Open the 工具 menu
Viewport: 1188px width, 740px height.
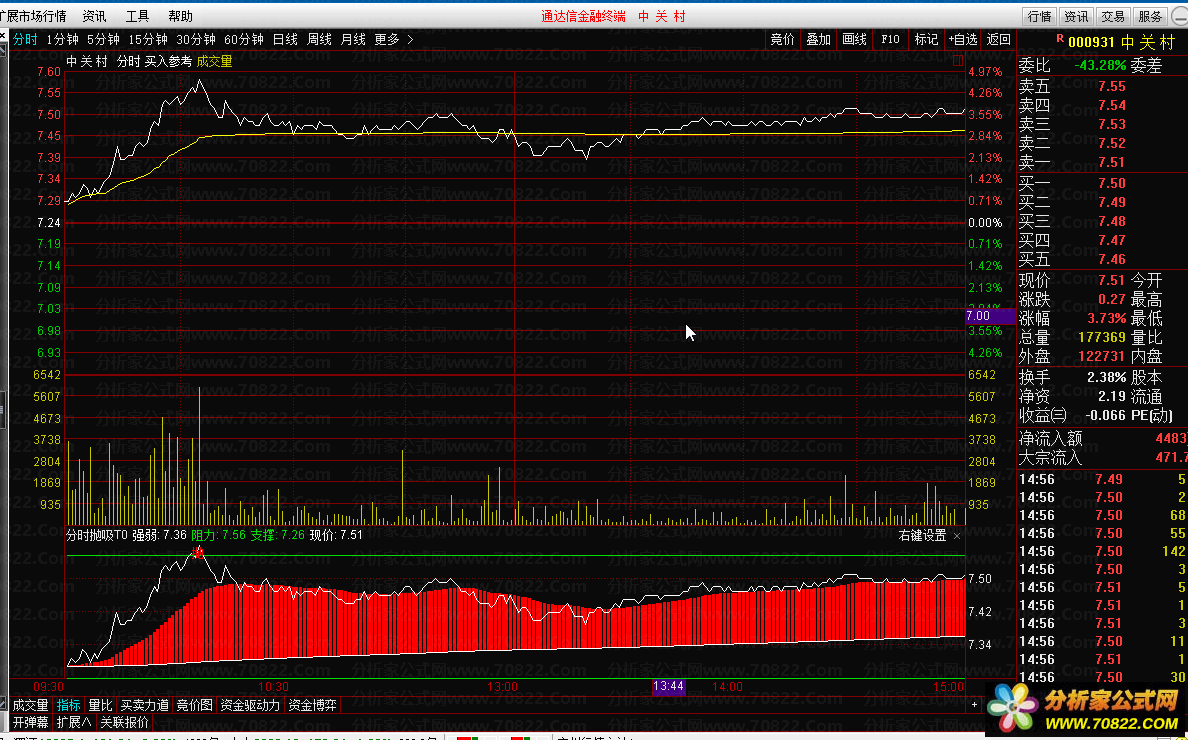point(137,16)
